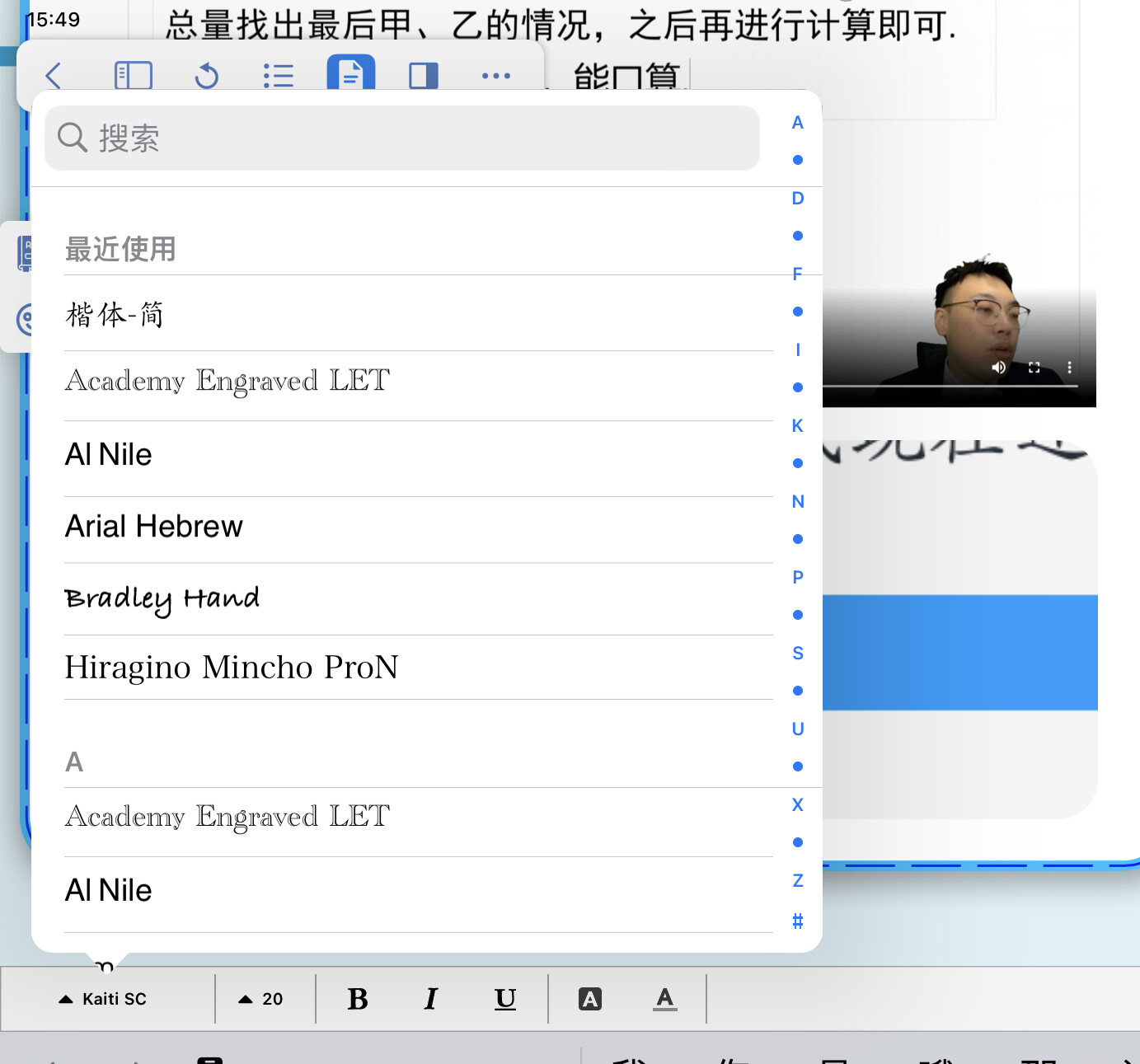The width and height of the screenshot is (1140, 1064).
Task: Mute the video with the speaker icon
Action: point(998,368)
